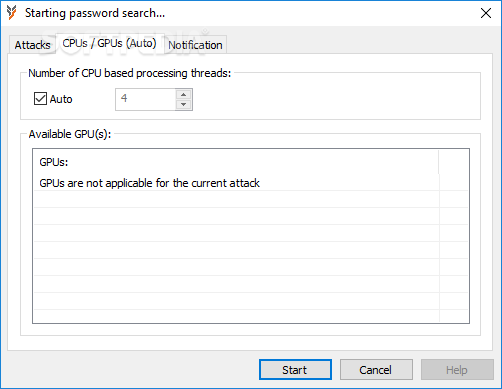The width and height of the screenshot is (502, 389).
Task: Click the narrow empty column header in GPU list
Action: pos(453,162)
